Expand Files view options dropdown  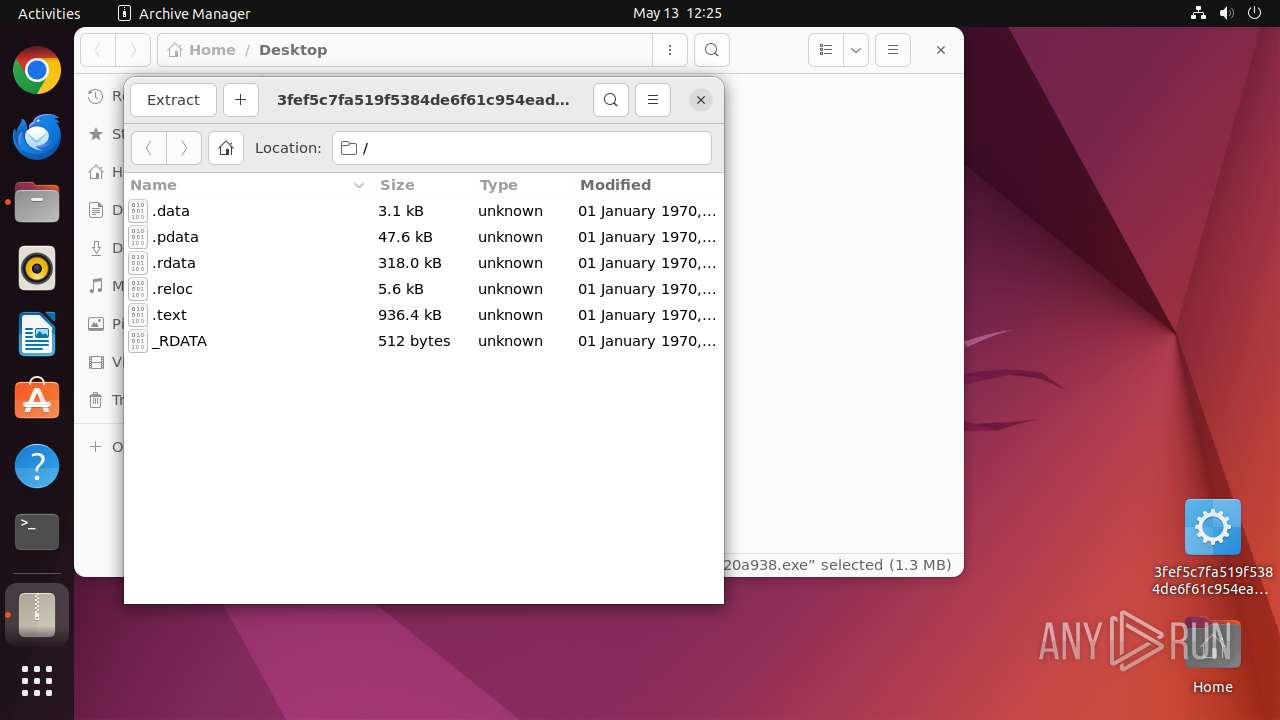[x=856, y=50]
